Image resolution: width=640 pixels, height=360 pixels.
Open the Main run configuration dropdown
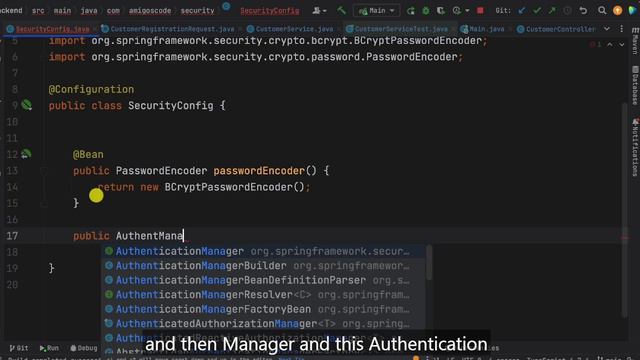coord(376,11)
